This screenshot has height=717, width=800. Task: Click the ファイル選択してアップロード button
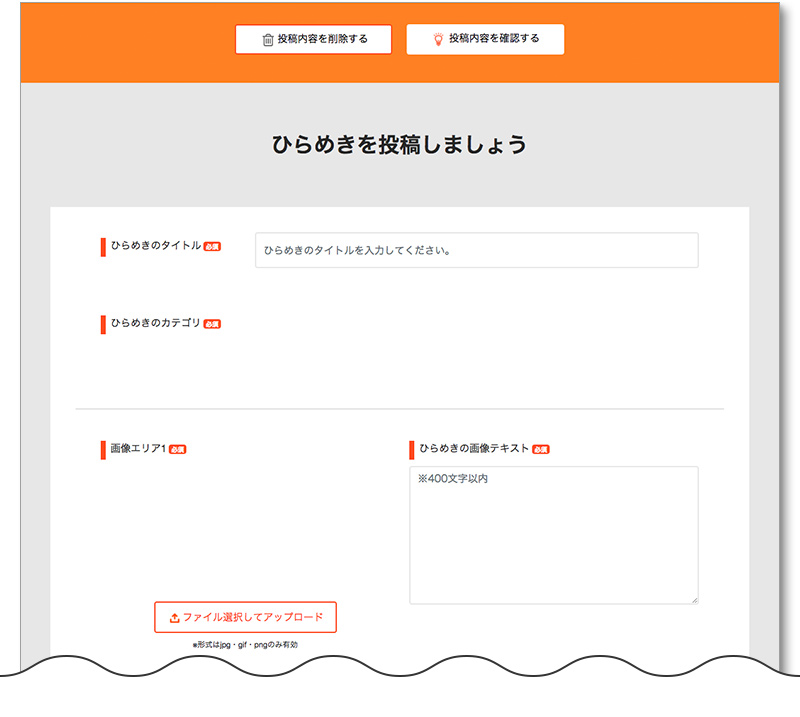click(x=245, y=617)
